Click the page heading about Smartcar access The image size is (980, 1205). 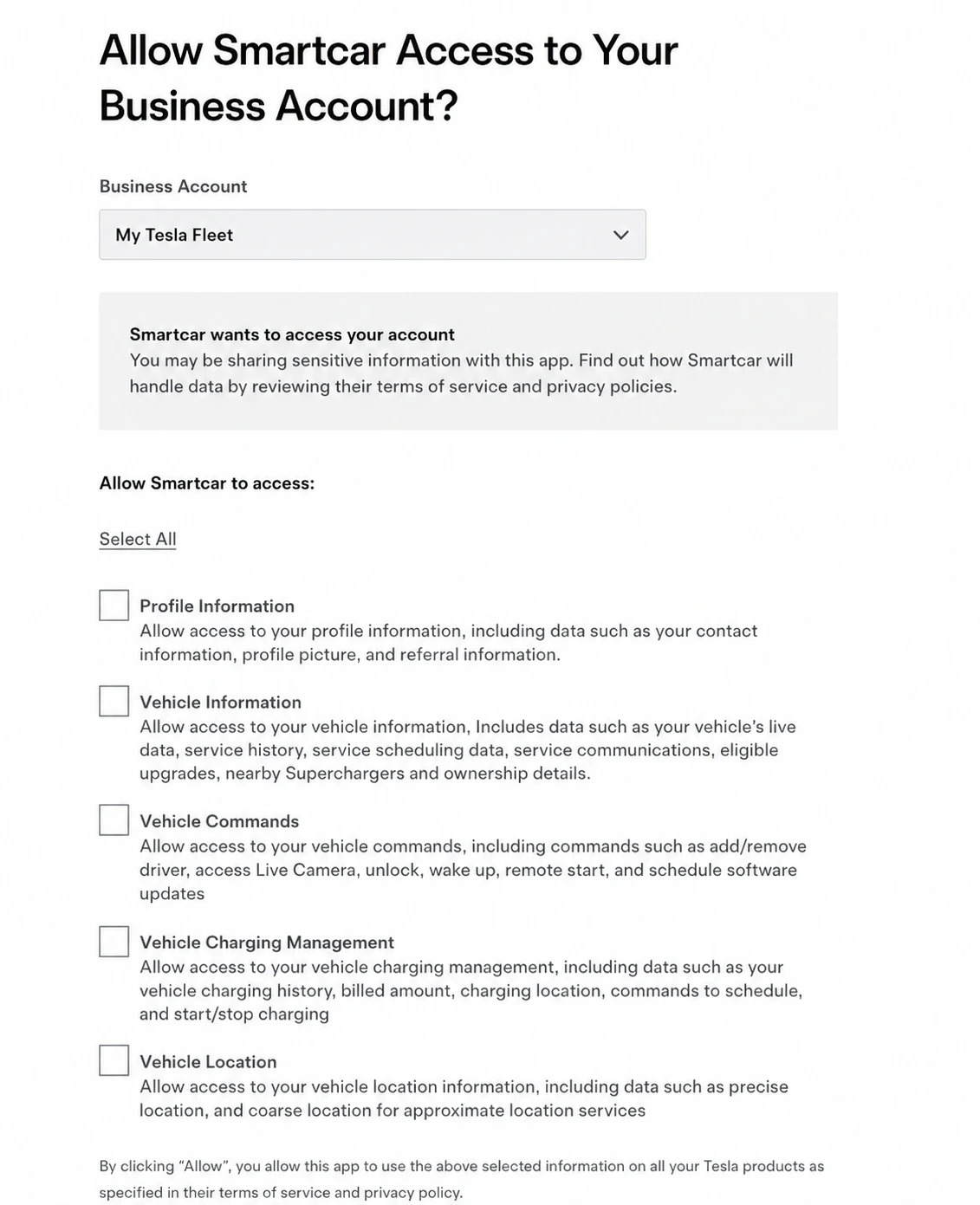388,78
